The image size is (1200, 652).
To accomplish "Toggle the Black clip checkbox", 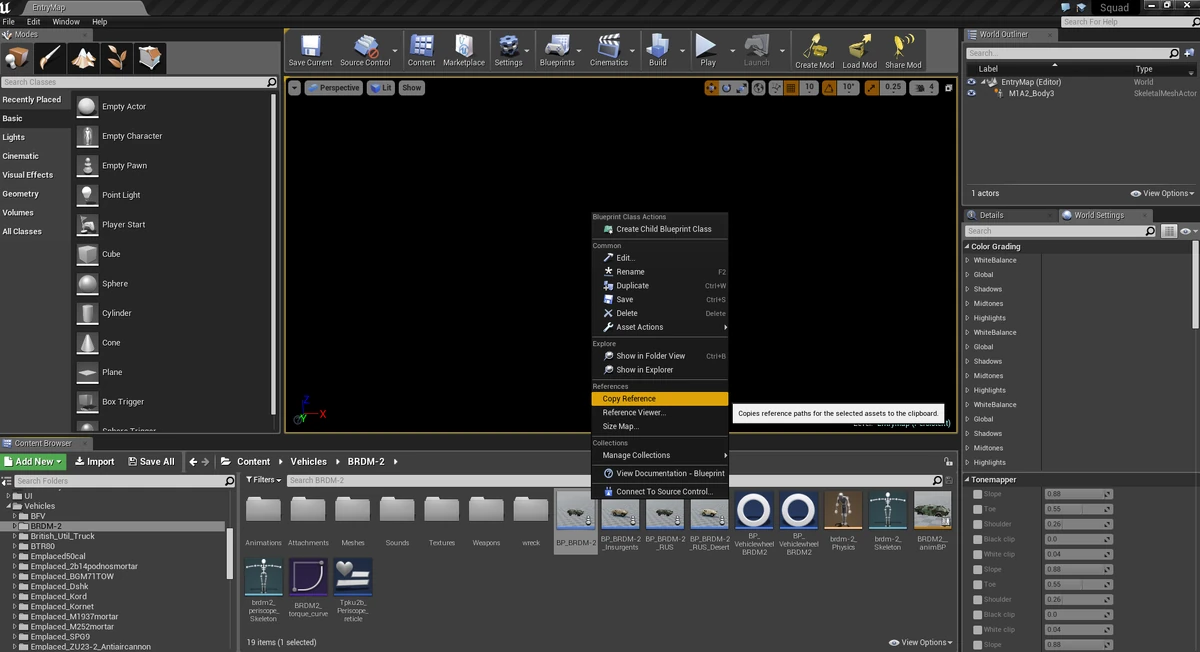I will pos(978,539).
